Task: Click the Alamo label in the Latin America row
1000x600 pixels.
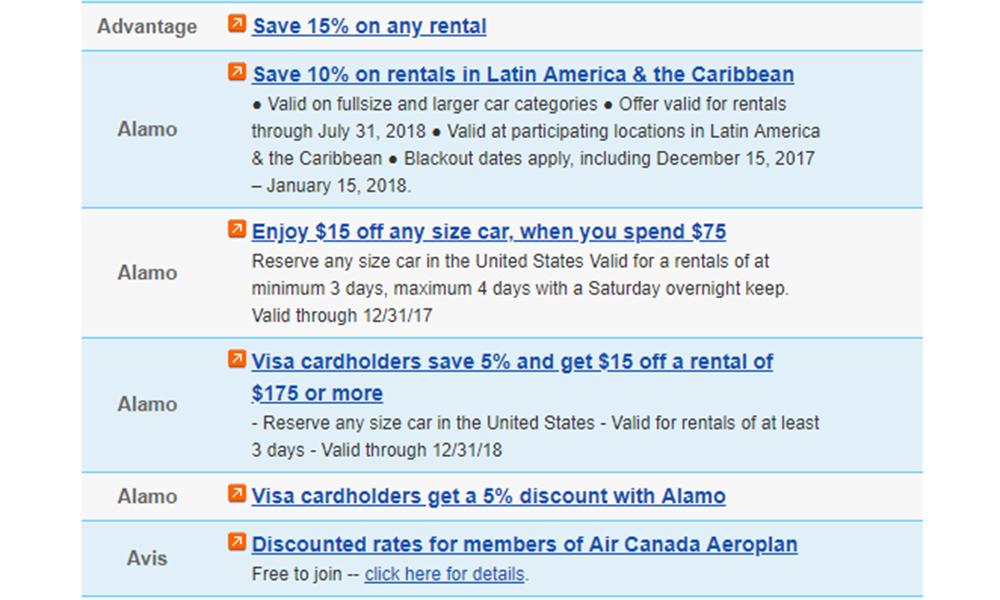Action: point(147,129)
